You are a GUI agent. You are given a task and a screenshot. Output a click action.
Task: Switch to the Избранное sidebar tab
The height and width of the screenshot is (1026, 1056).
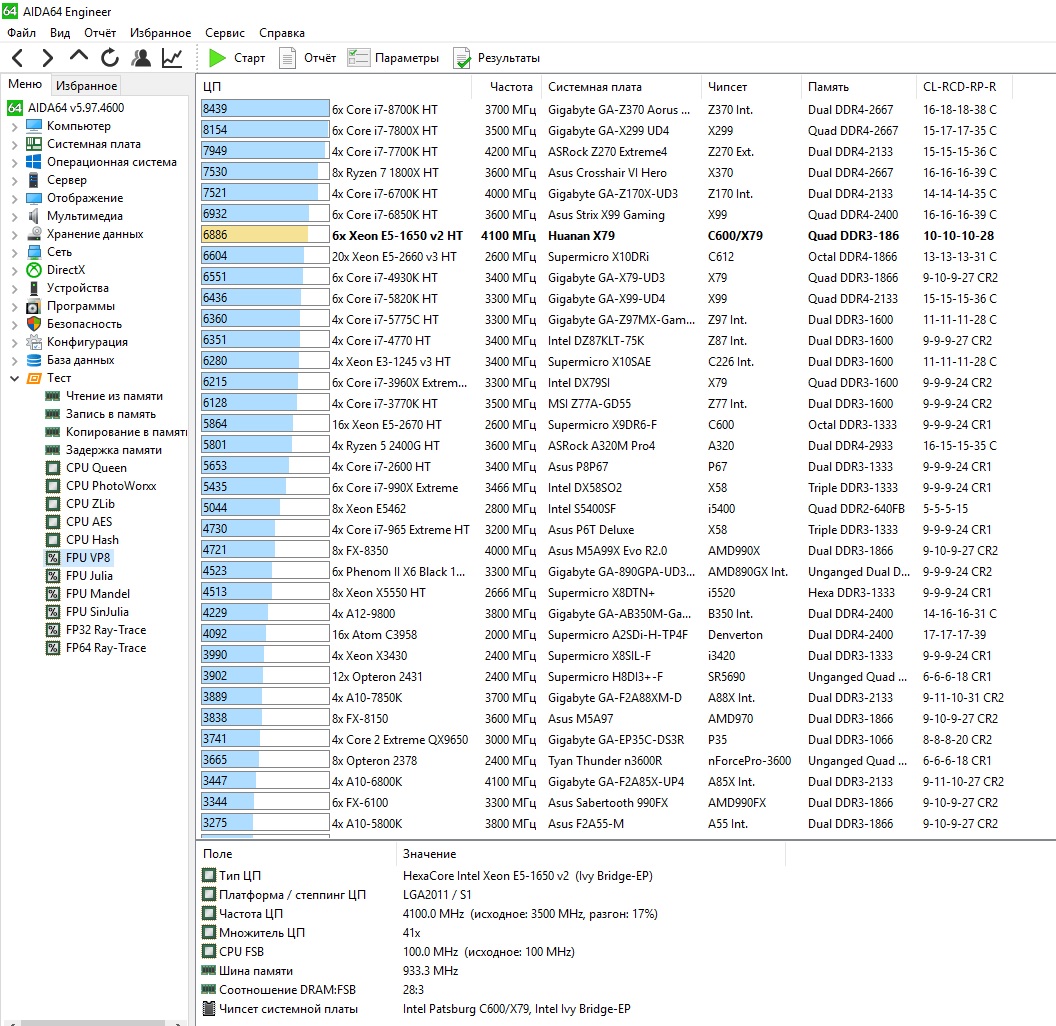tap(86, 86)
